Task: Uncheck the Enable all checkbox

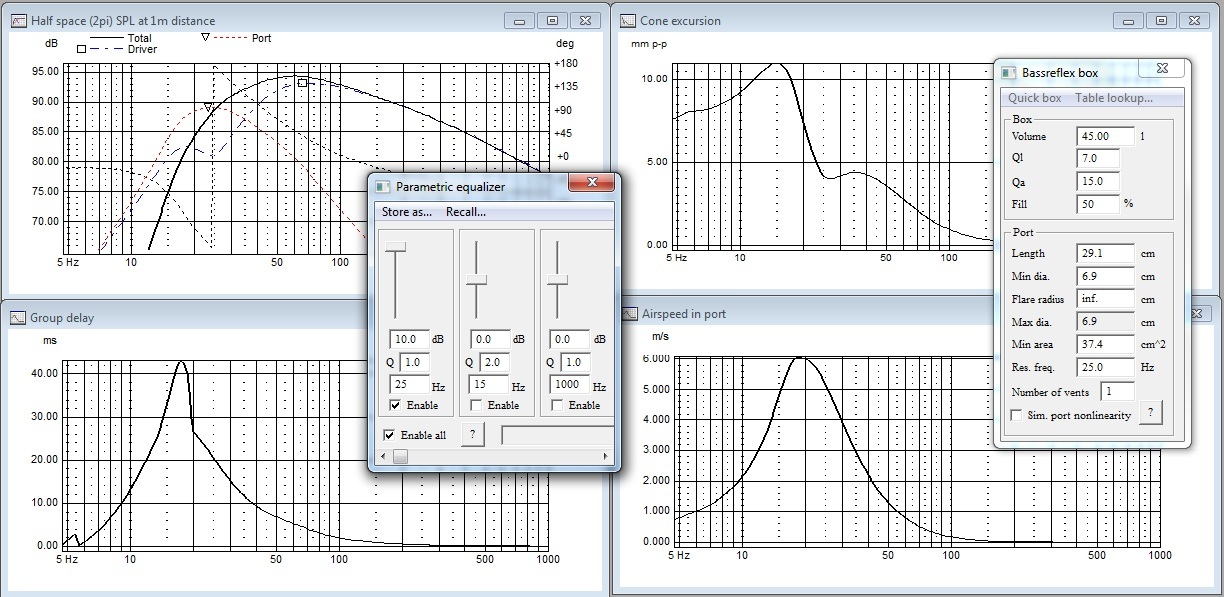Action: click(x=390, y=435)
